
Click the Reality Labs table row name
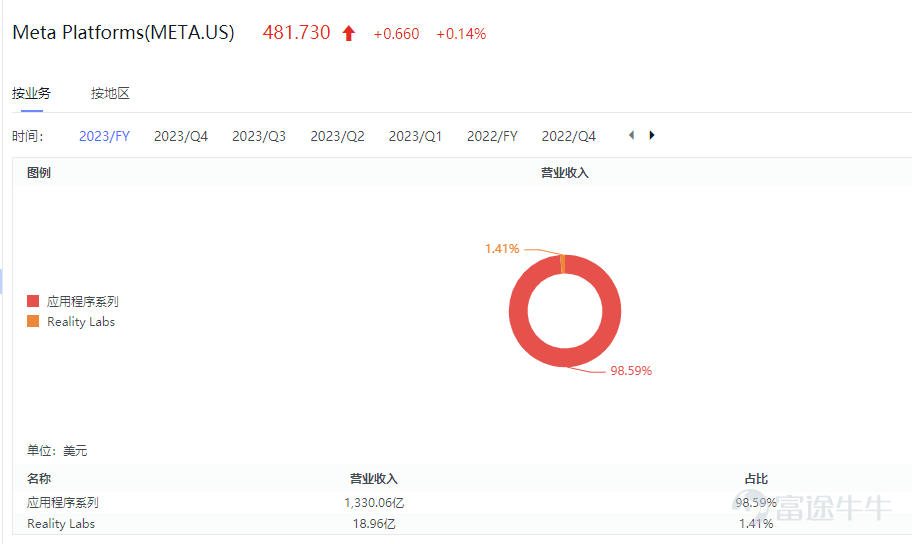pyautogui.click(x=61, y=524)
